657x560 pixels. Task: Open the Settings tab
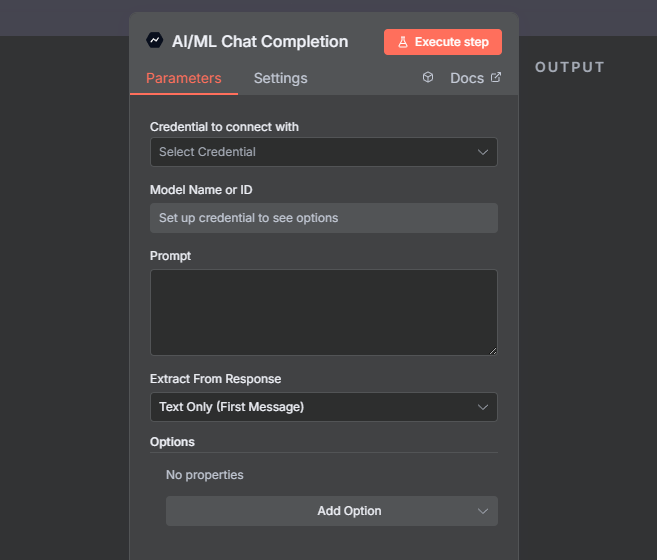(280, 78)
